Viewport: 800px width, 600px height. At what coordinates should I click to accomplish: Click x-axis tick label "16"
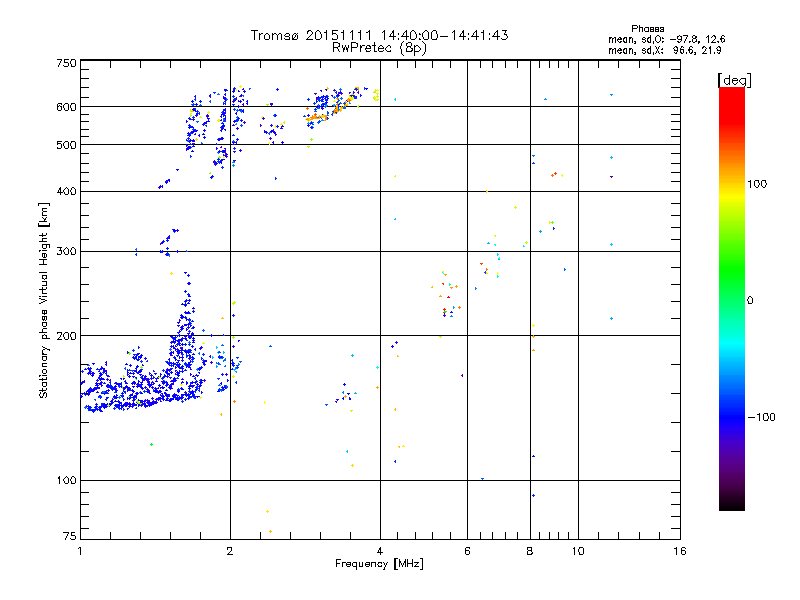click(680, 551)
